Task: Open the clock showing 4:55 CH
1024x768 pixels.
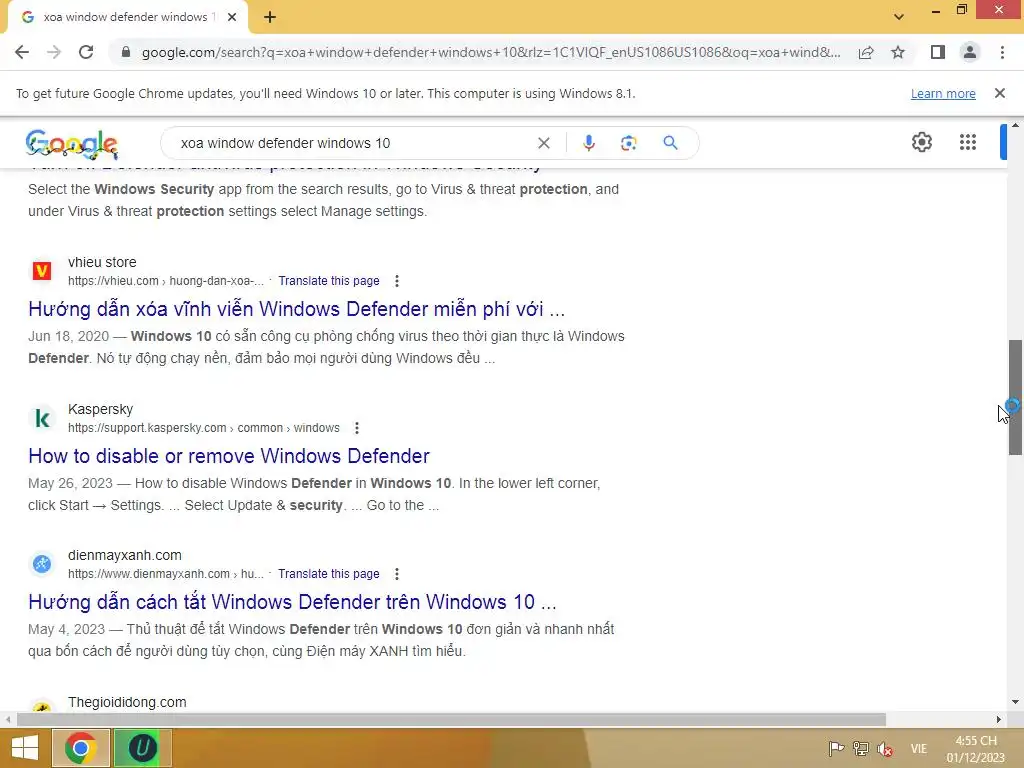Action: 976,749
